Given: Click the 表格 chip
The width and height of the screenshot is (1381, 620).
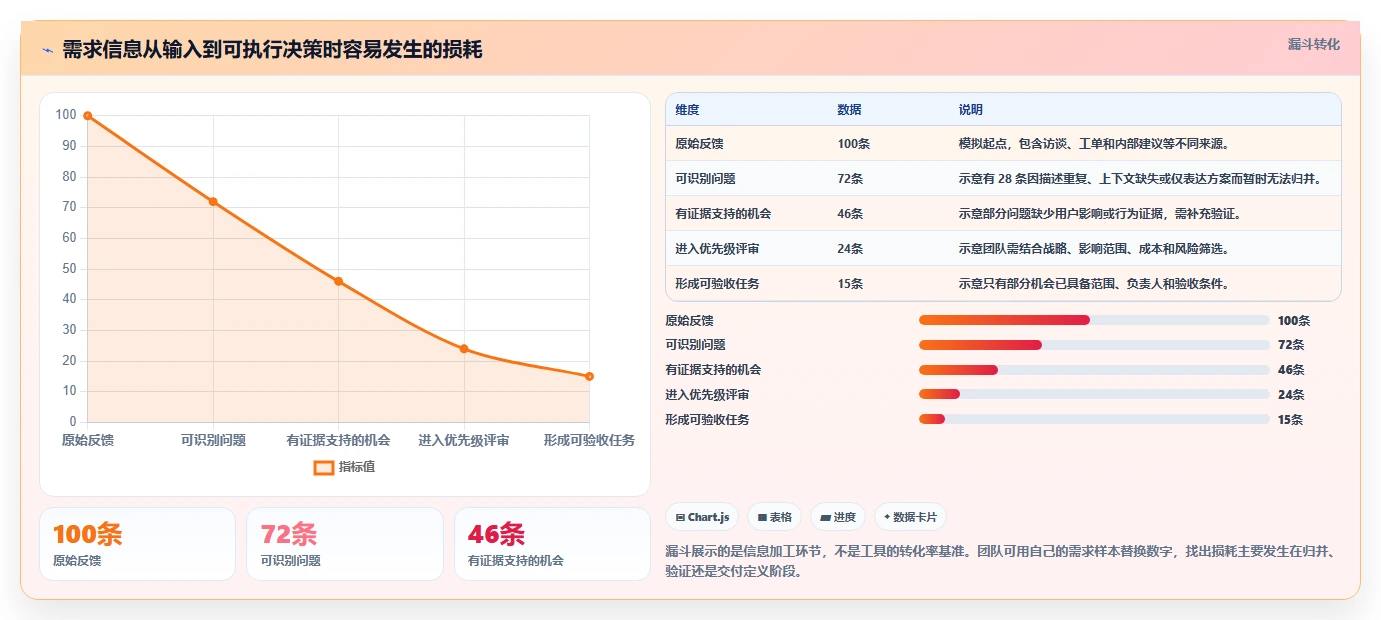Looking at the screenshot, I should (775, 517).
